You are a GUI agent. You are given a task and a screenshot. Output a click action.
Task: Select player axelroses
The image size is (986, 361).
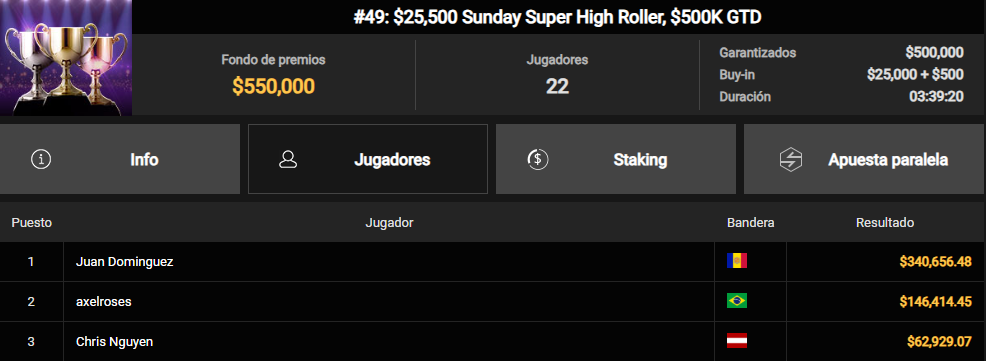(x=104, y=302)
